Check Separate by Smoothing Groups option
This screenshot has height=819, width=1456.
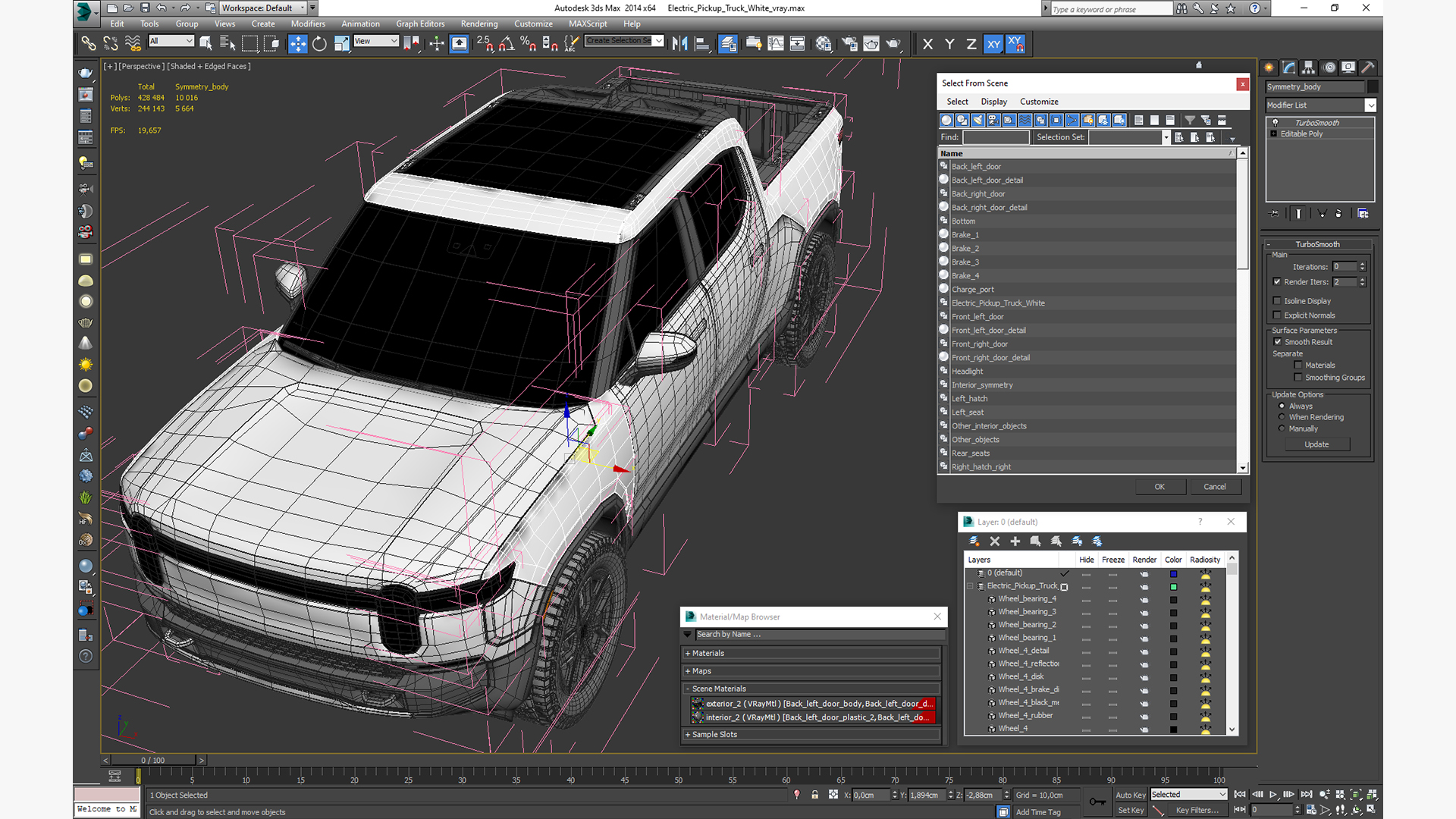coord(1298,378)
